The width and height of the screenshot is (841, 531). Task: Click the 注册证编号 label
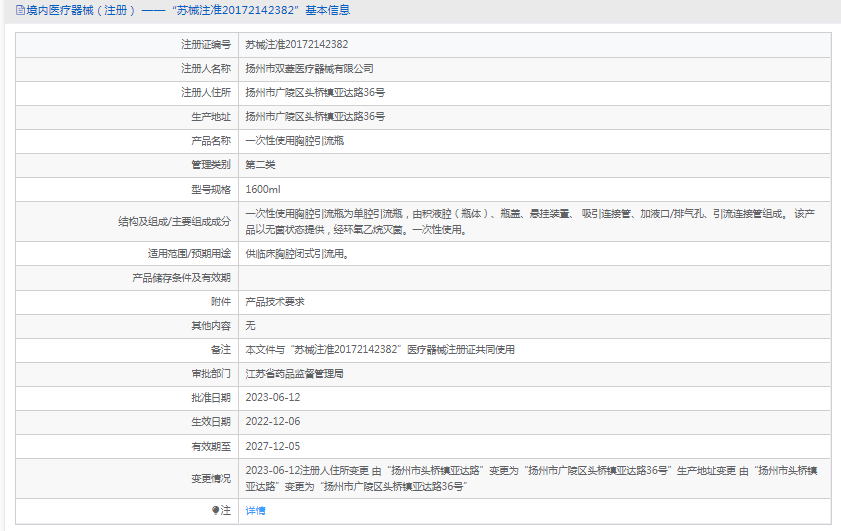pyautogui.click(x=205, y=45)
